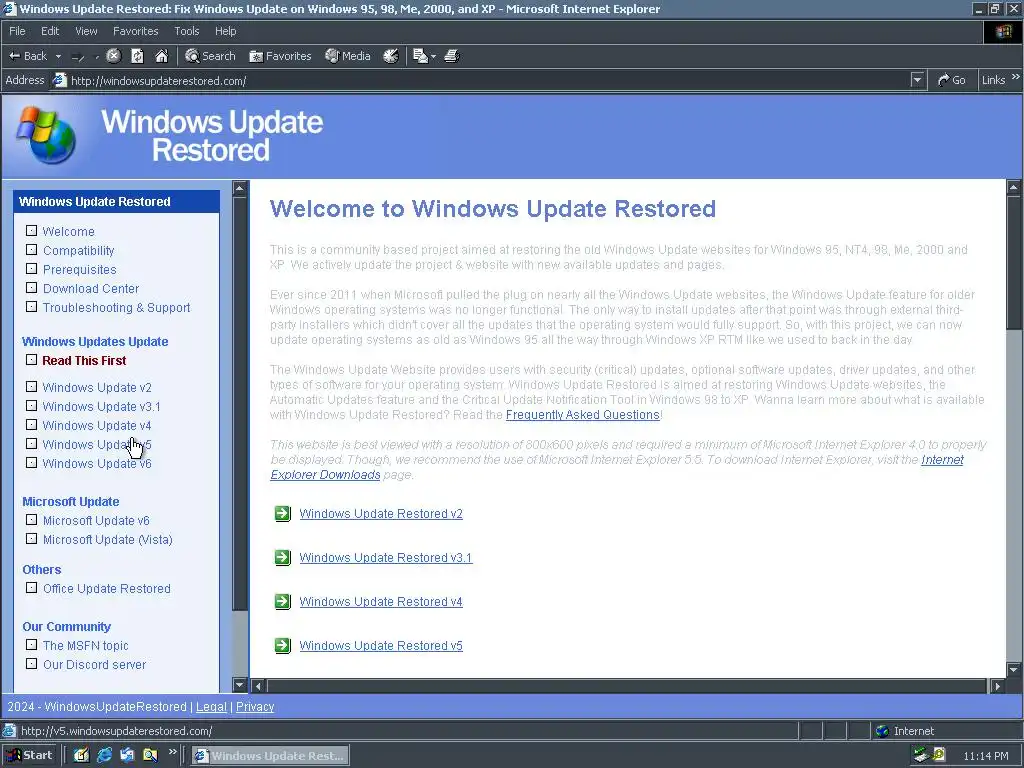Open Windows Update v4 in the sidebar
Image resolution: width=1024 pixels, height=768 pixels.
pyautogui.click(x=97, y=425)
